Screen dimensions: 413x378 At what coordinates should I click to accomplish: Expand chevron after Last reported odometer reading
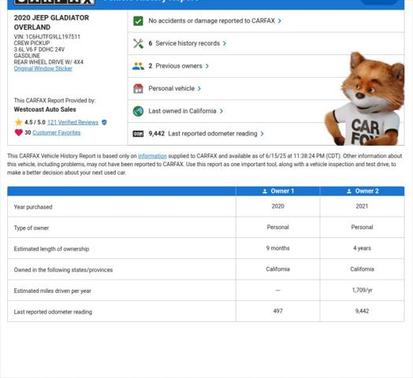coord(262,134)
